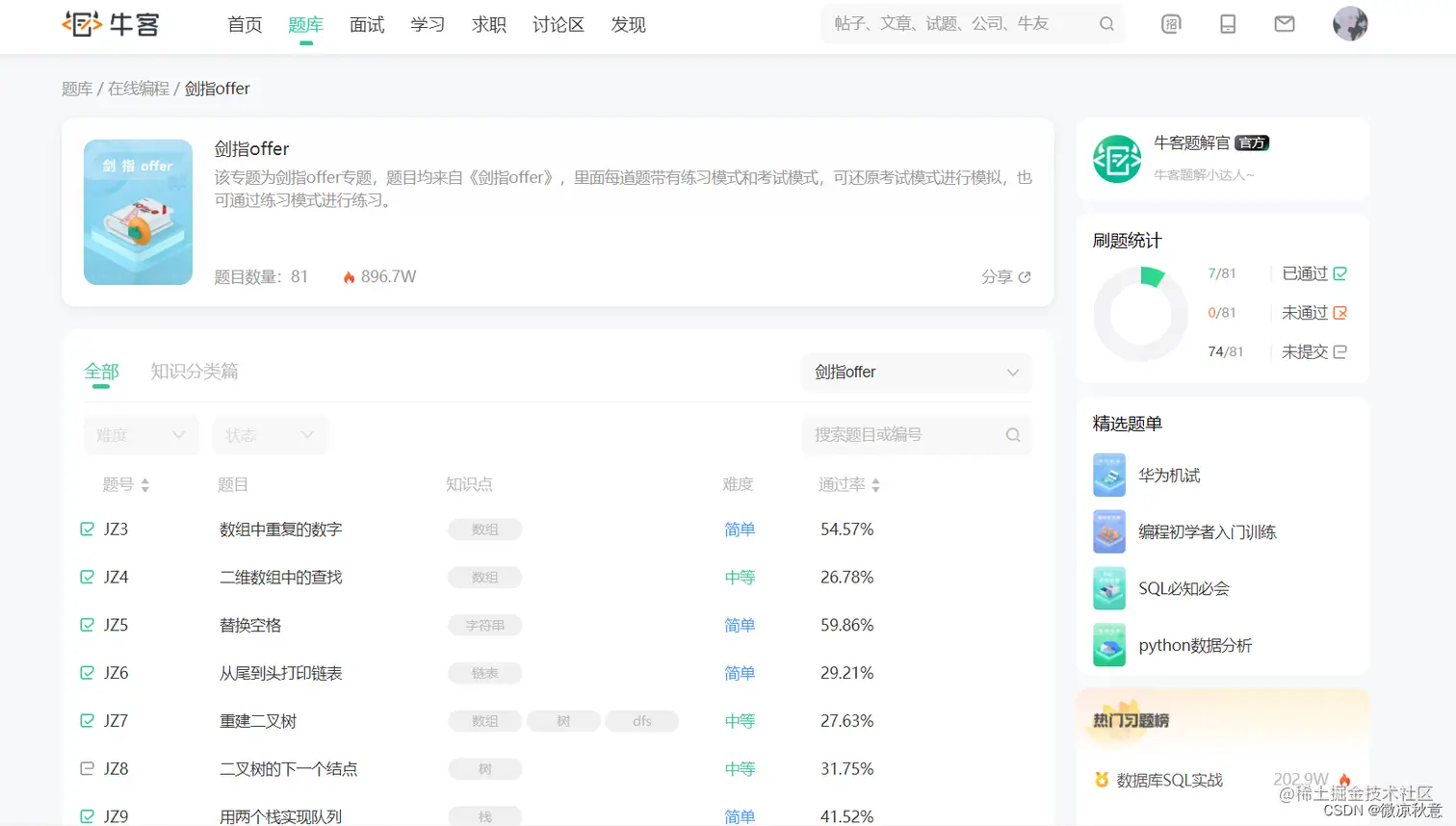Sort by 题号 using sort arrows
Viewport: 1456px width, 826px height.
[x=144, y=485]
